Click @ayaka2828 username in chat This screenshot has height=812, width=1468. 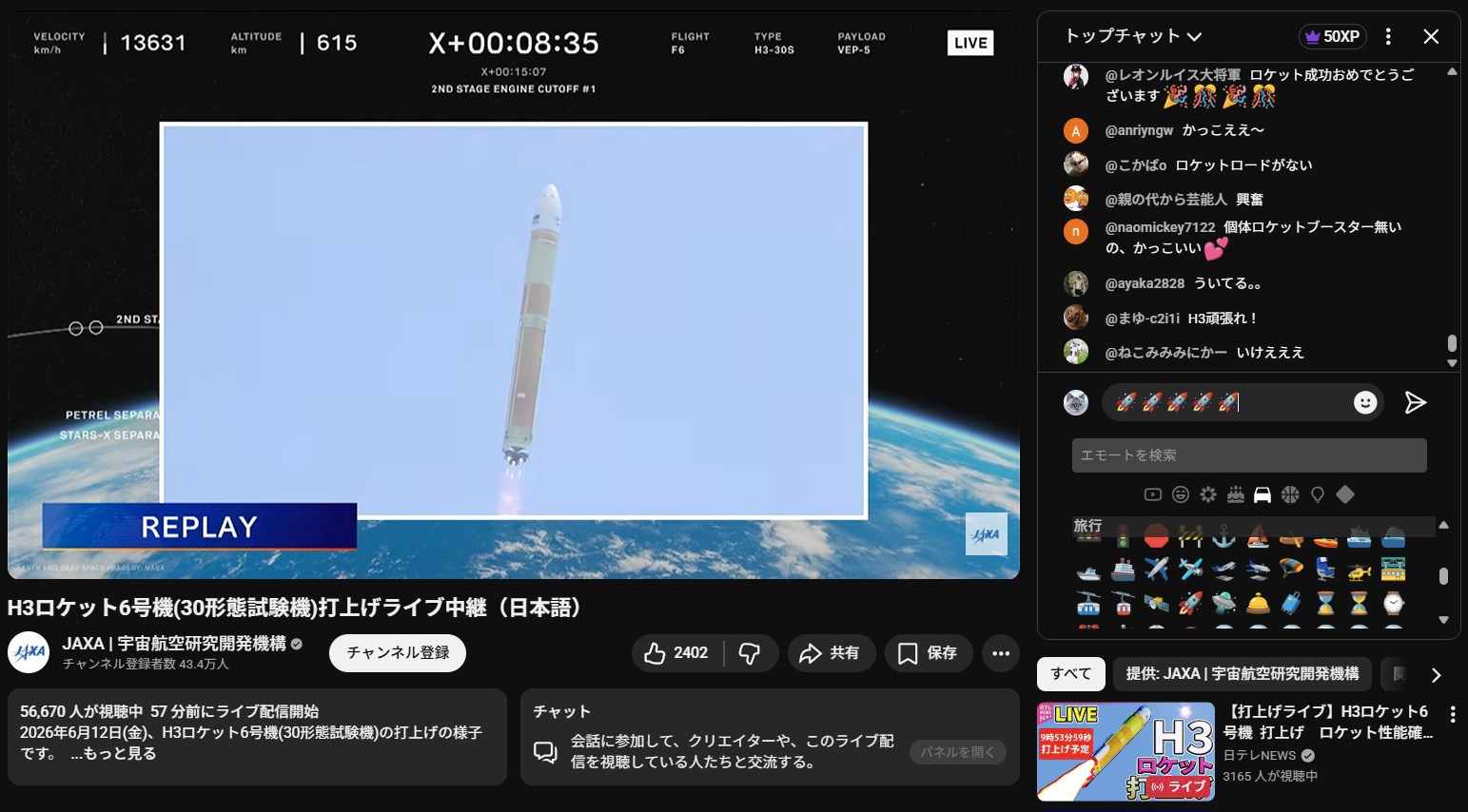1145,283
